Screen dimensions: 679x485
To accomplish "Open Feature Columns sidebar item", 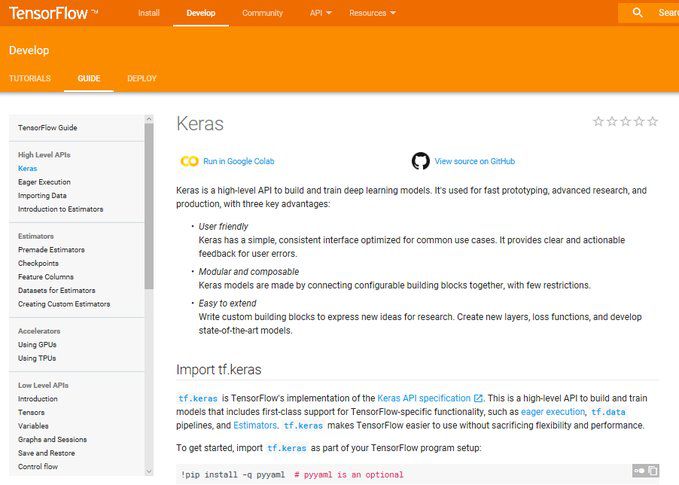I will pyautogui.click(x=45, y=277).
